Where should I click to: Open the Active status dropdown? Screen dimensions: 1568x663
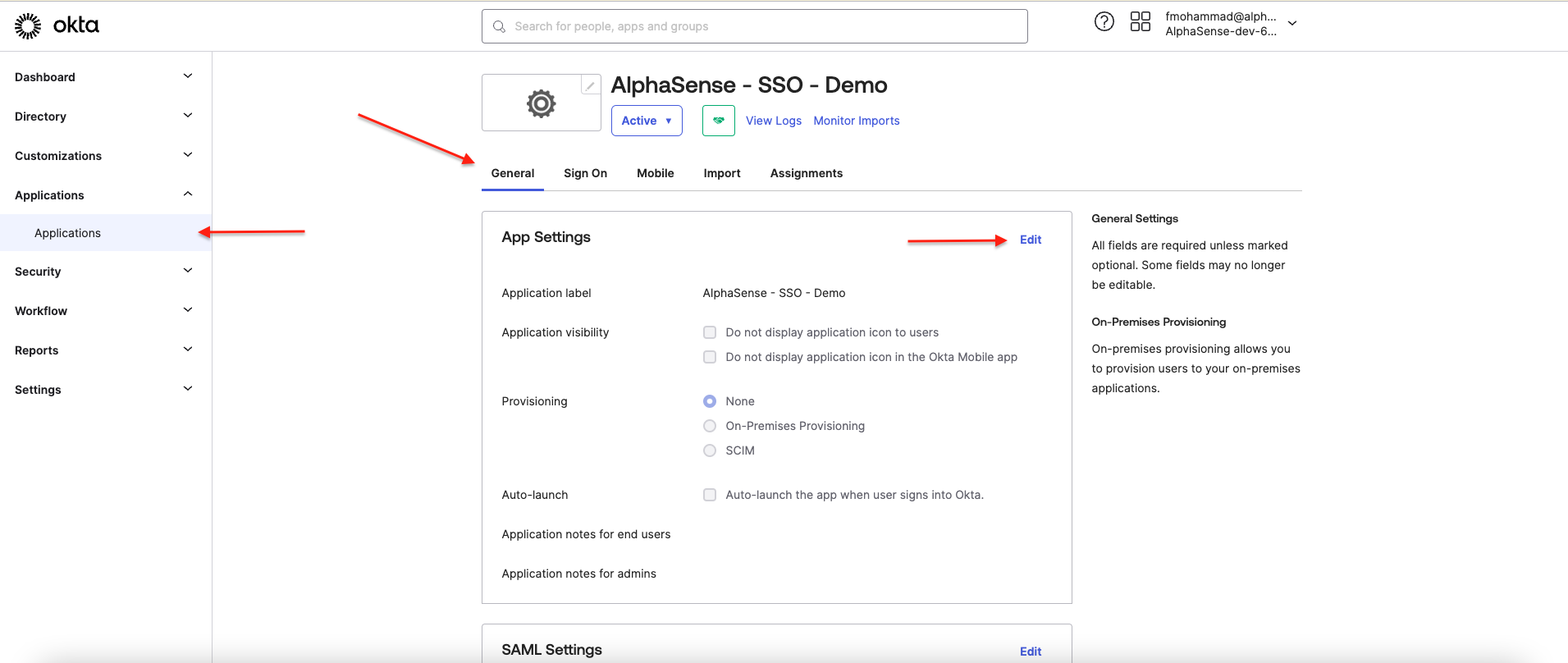(647, 121)
